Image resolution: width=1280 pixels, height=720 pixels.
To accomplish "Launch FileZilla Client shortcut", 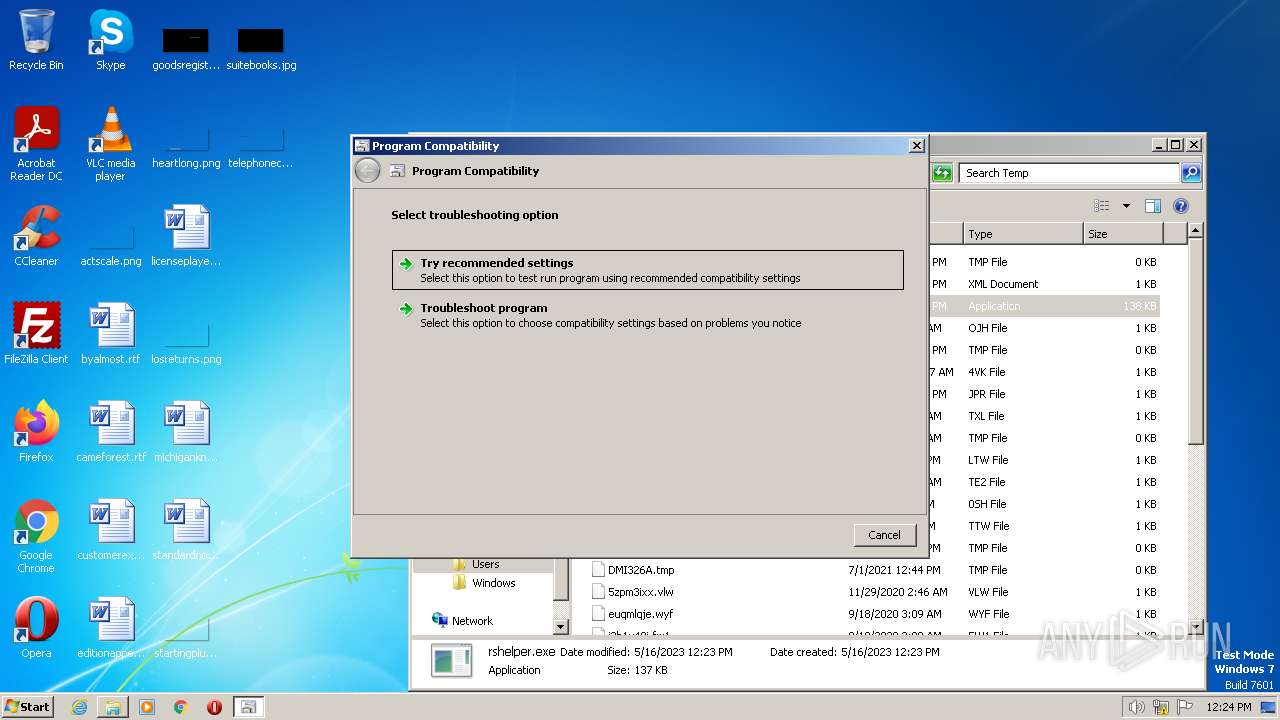I will pyautogui.click(x=36, y=334).
